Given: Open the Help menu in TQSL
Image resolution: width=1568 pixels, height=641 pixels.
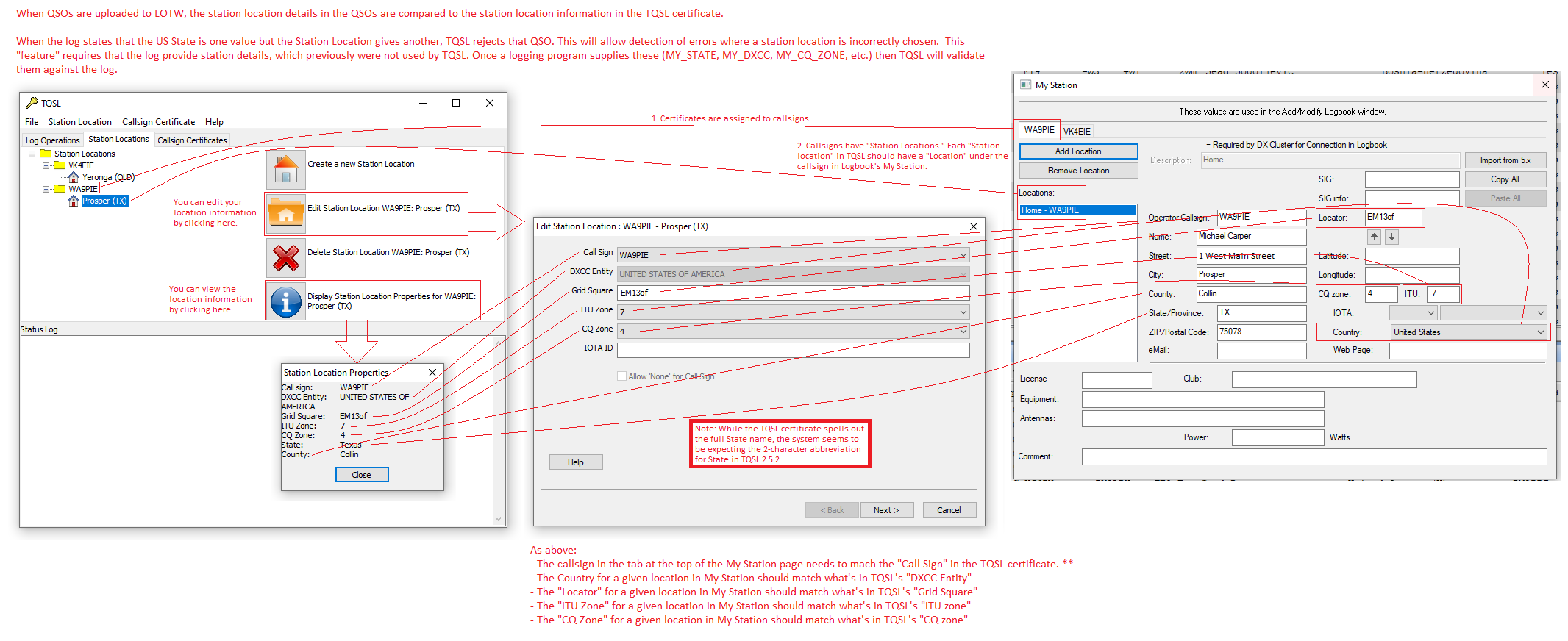Looking at the screenshot, I should (x=214, y=122).
